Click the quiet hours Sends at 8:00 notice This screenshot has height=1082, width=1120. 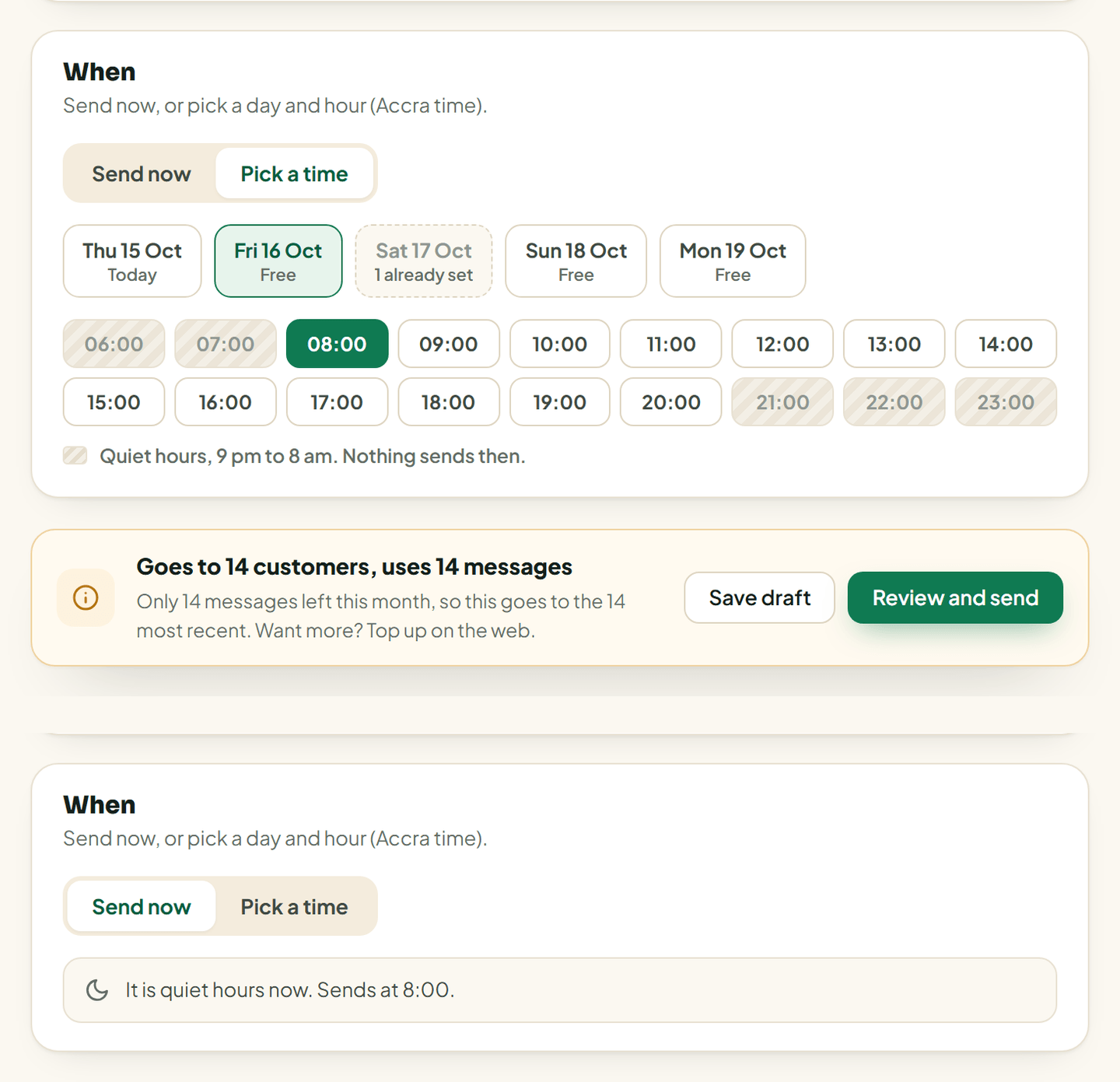coord(560,990)
